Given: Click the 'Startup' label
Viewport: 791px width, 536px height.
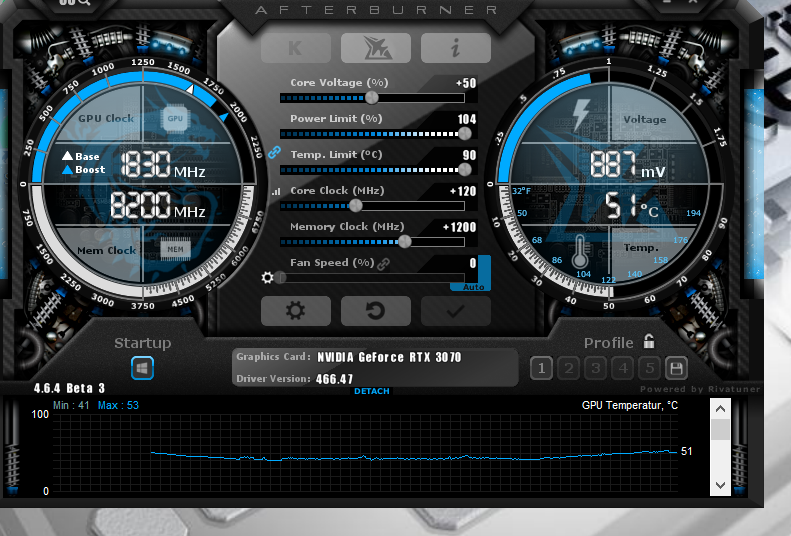Looking at the screenshot, I should [142, 343].
